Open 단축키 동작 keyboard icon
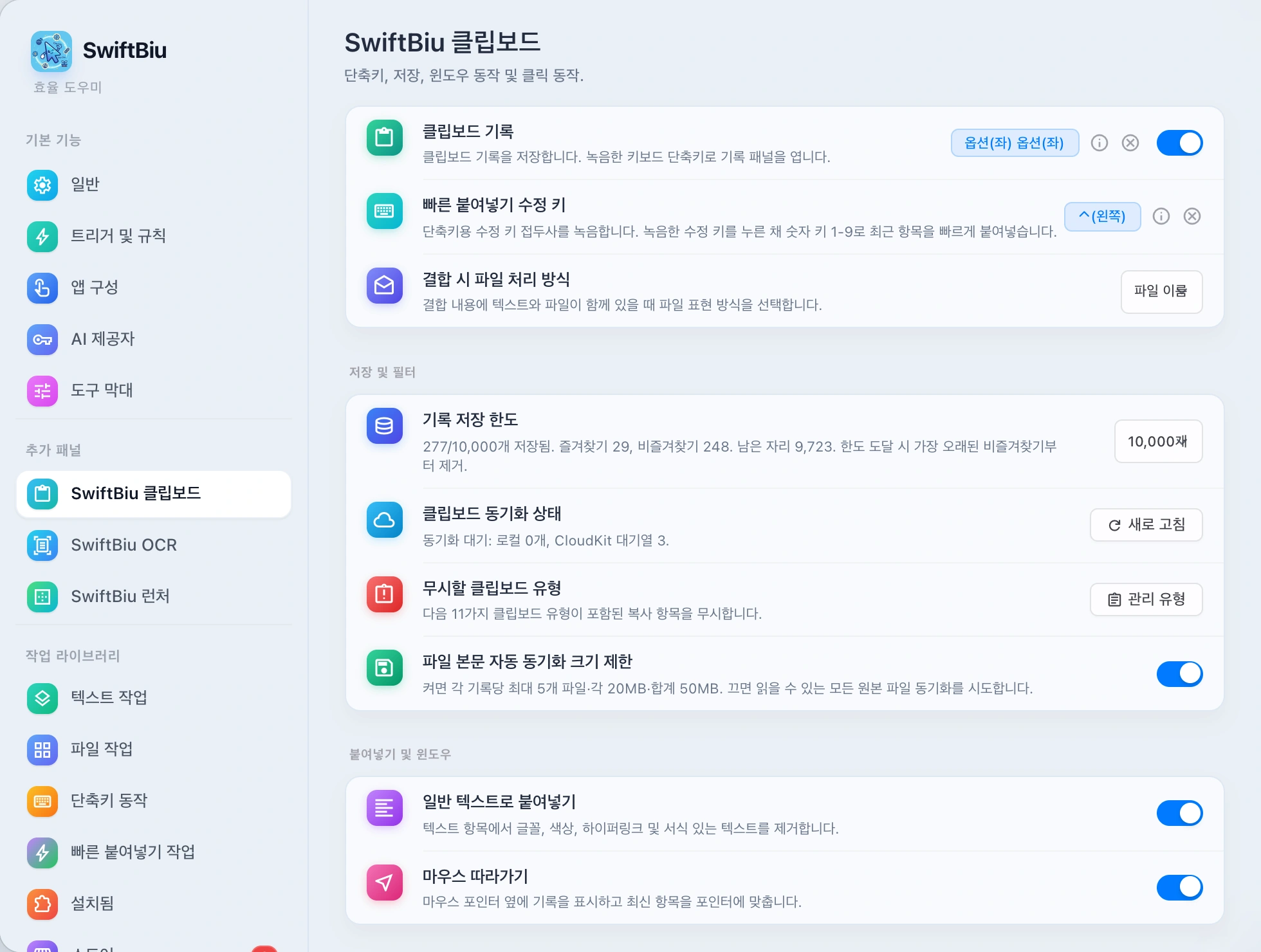This screenshot has width=1261, height=952. click(42, 801)
